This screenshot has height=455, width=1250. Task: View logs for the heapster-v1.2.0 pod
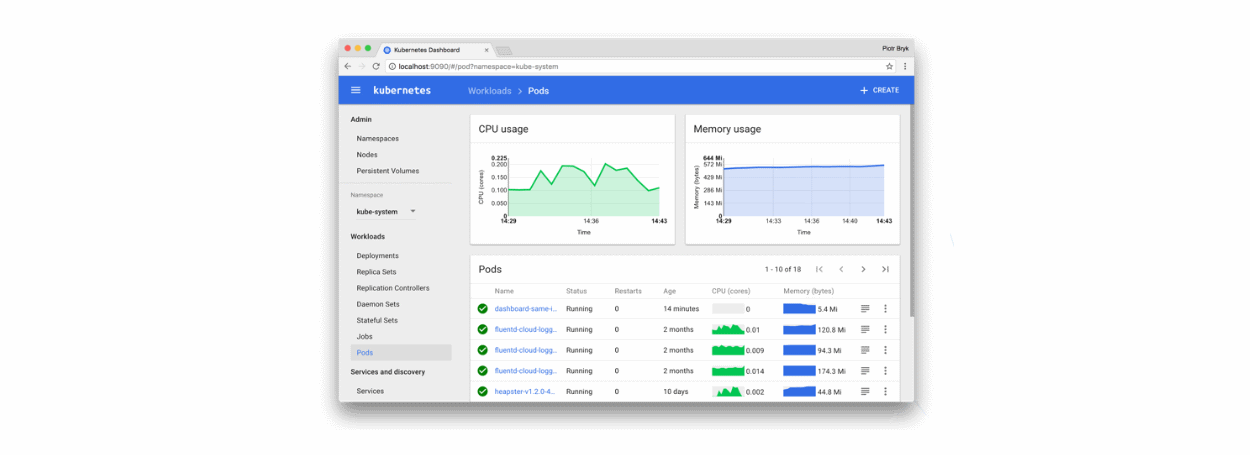pos(865,391)
